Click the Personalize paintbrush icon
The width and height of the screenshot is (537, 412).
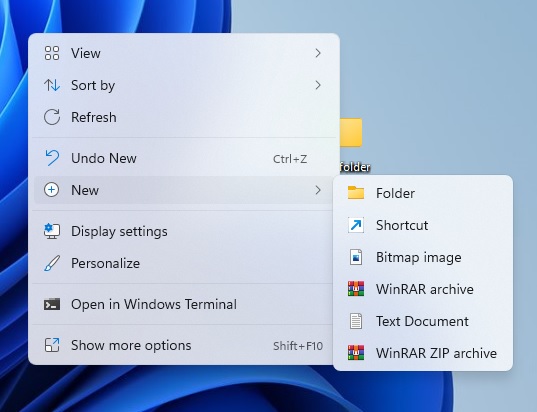(x=52, y=263)
